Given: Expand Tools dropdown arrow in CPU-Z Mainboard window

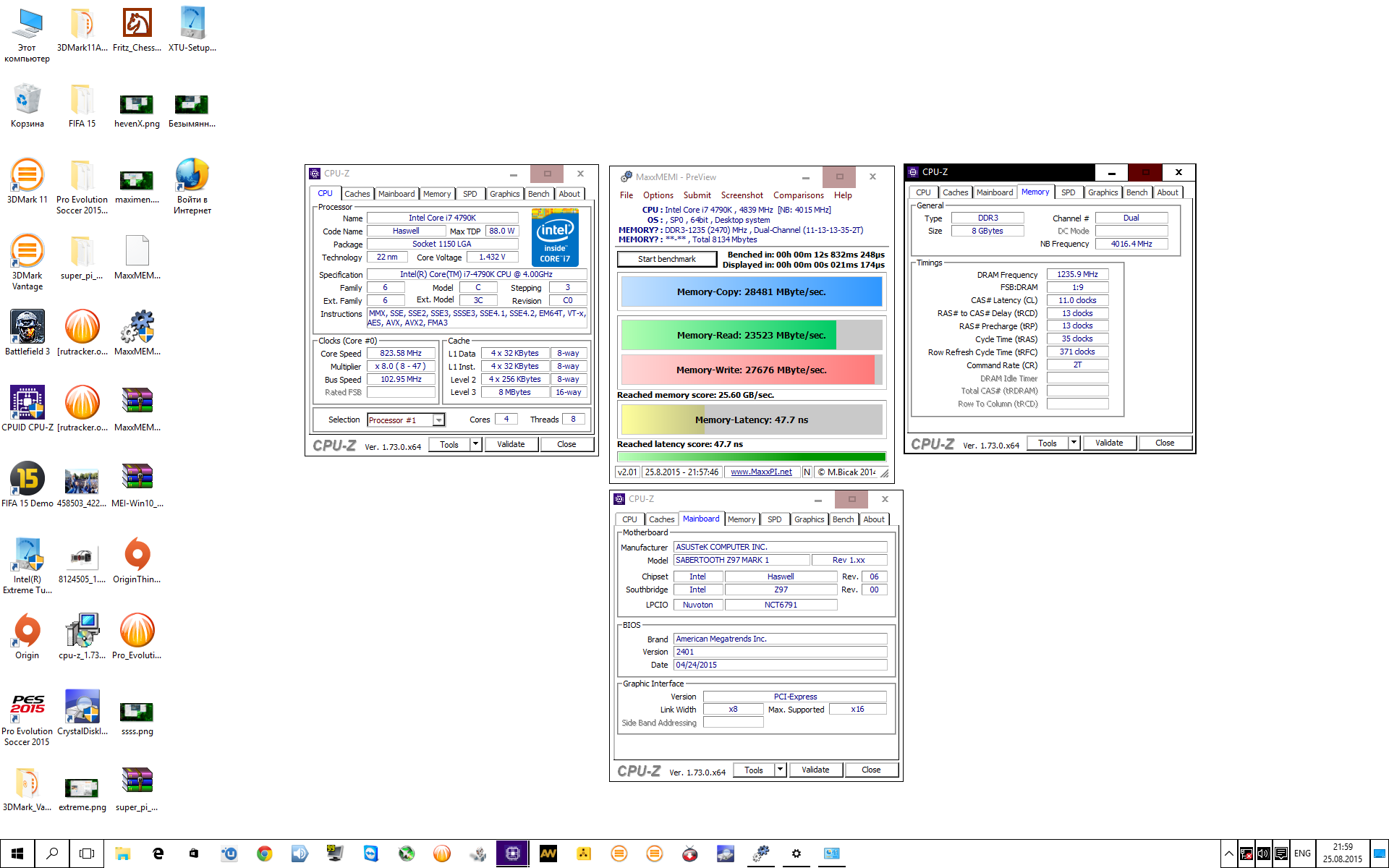Looking at the screenshot, I should [781, 770].
